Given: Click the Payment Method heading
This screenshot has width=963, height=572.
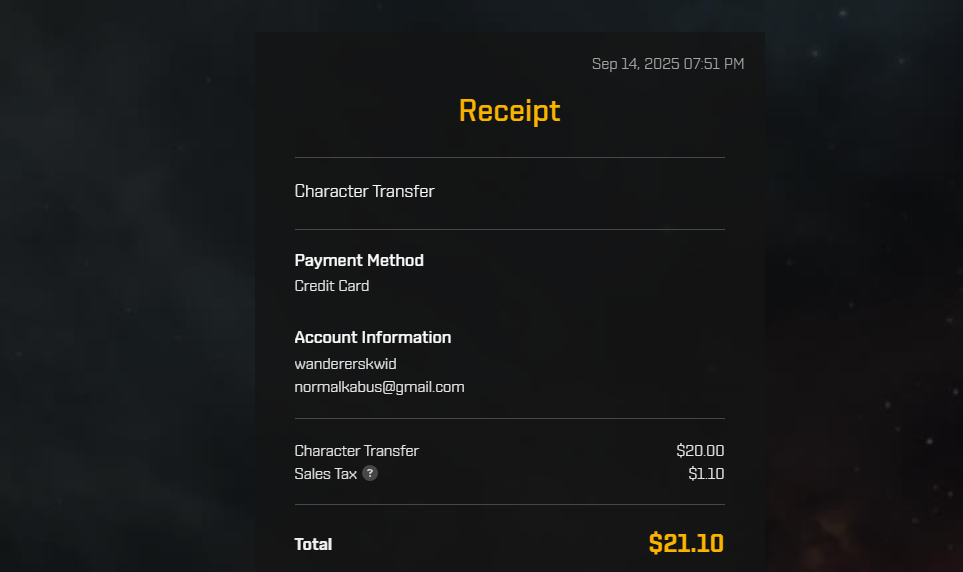Looking at the screenshot, I should [x=359, y=260].
